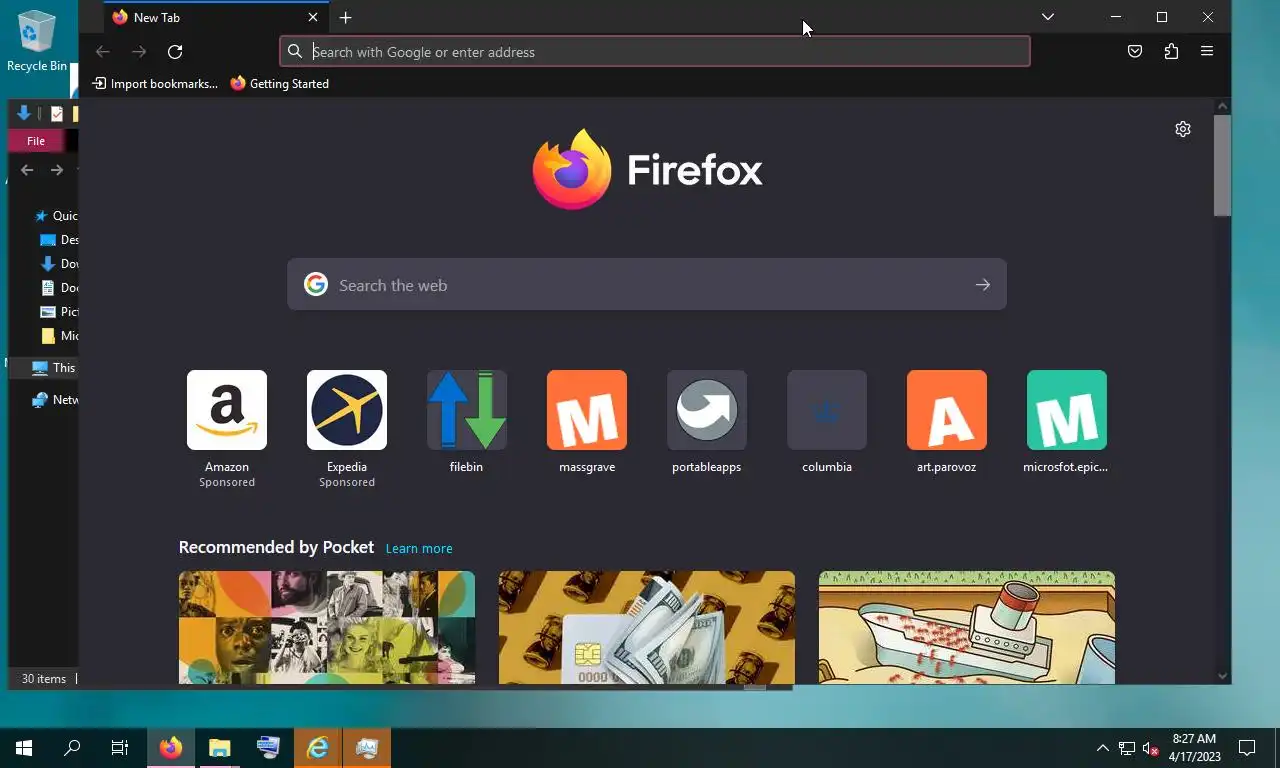Click the properties checkmark icon in File Explorer title bar

(57, 114)
